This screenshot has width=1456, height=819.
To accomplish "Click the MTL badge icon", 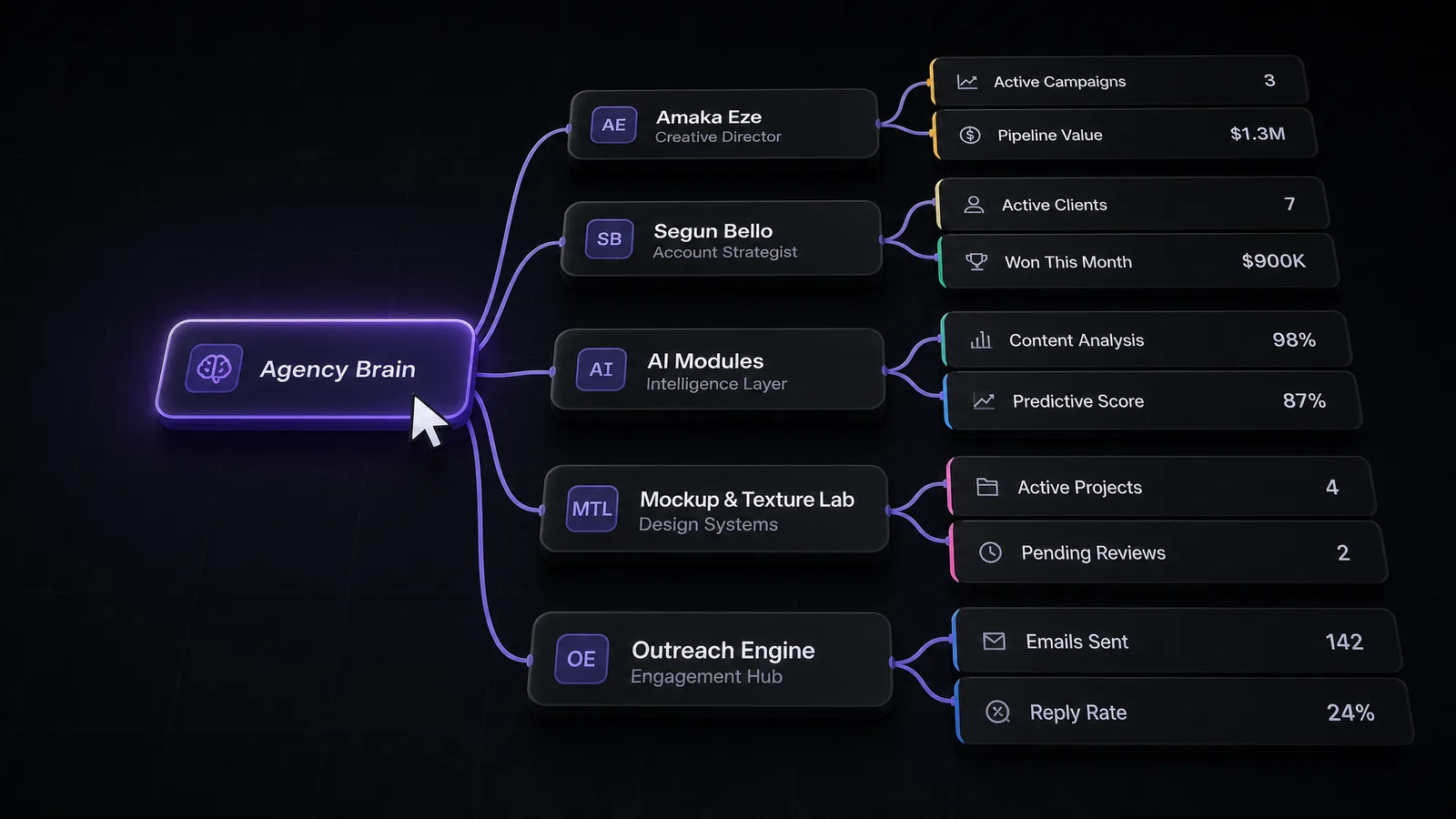I will [591, 509].
